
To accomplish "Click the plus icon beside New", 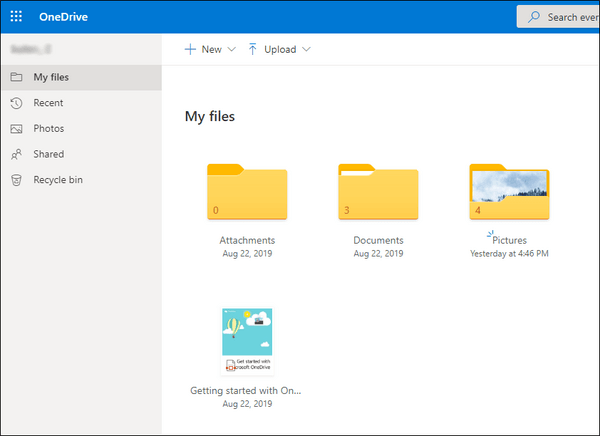I will coord(190,49).
